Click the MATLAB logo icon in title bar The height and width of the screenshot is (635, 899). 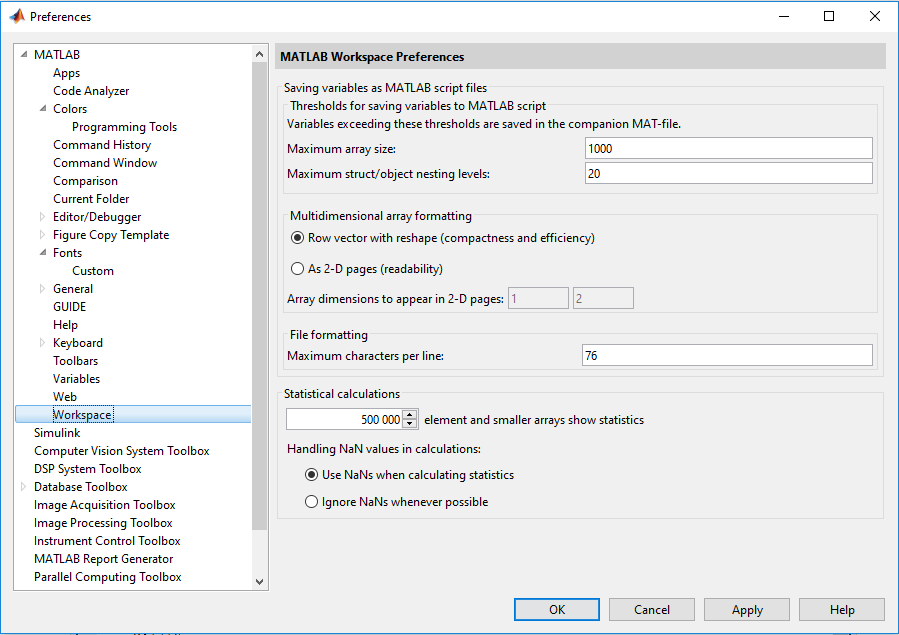(x=17, y=16)
